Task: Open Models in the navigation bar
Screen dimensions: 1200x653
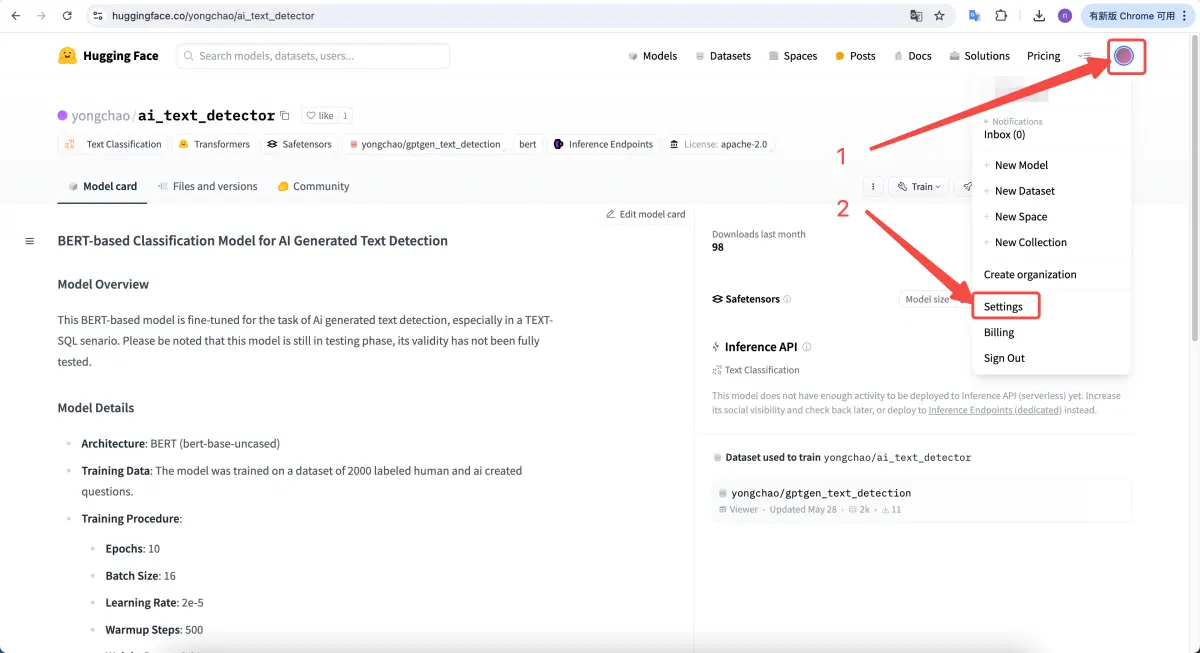Action: tap(652, 56)
